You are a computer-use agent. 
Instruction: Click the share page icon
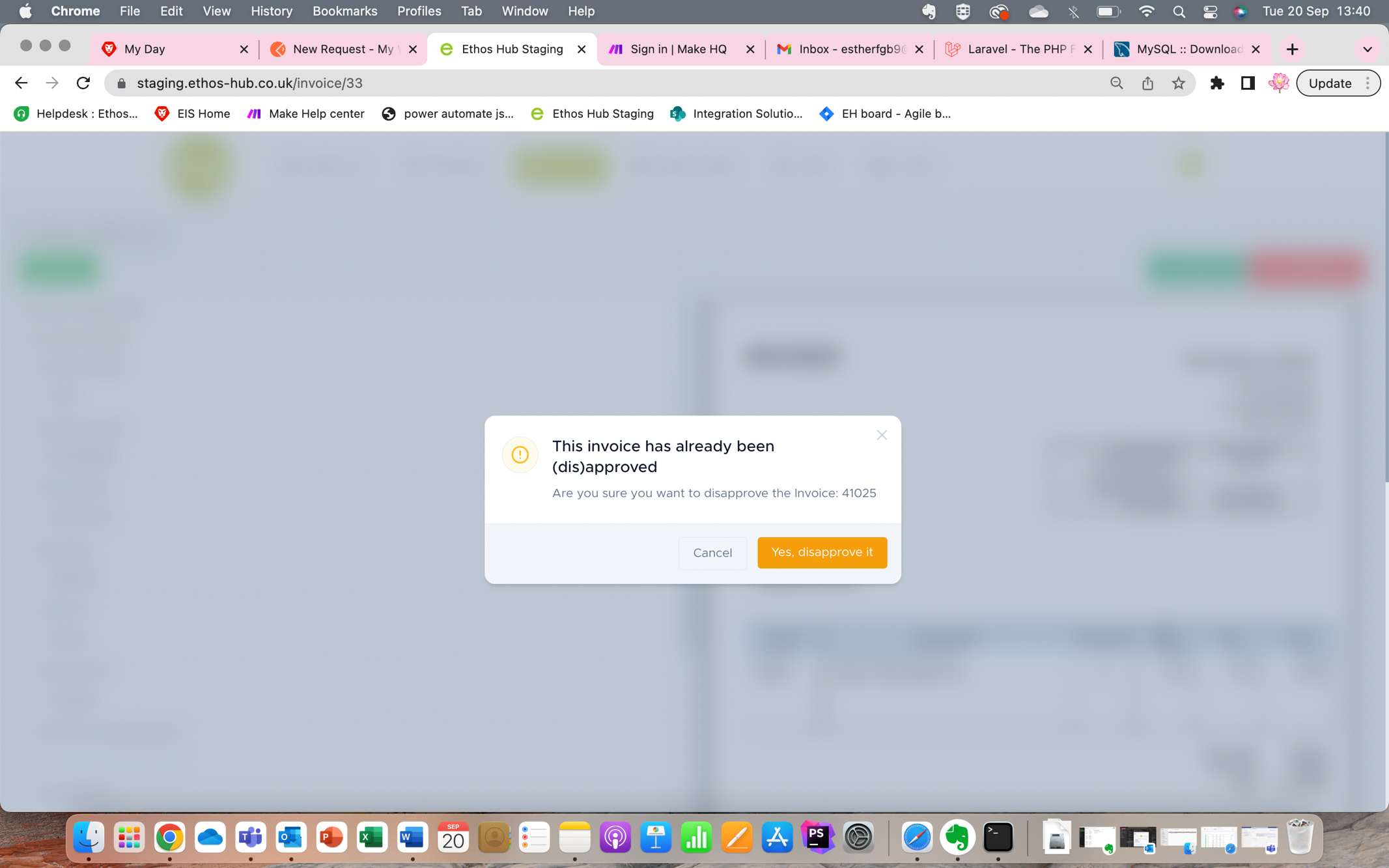coord(1147,83)
